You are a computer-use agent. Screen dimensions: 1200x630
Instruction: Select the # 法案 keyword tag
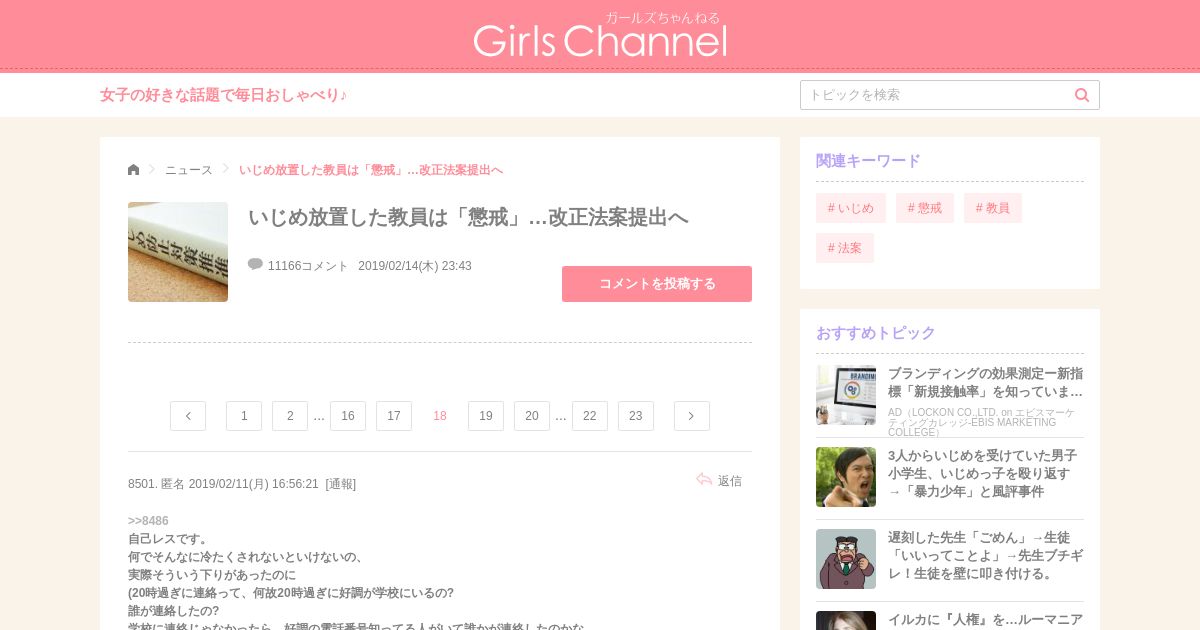click(845, 248)
